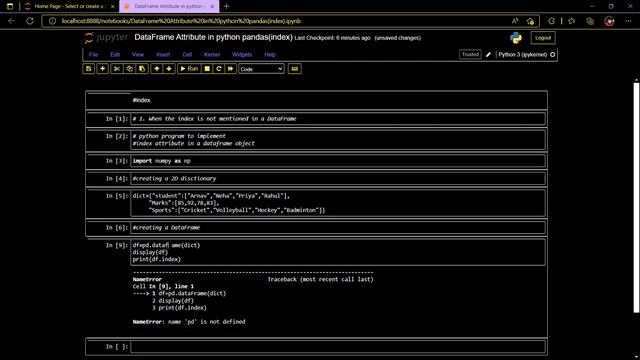Move selected cell down arrow
Screen dimensions: 640x360
click(169, 69)
